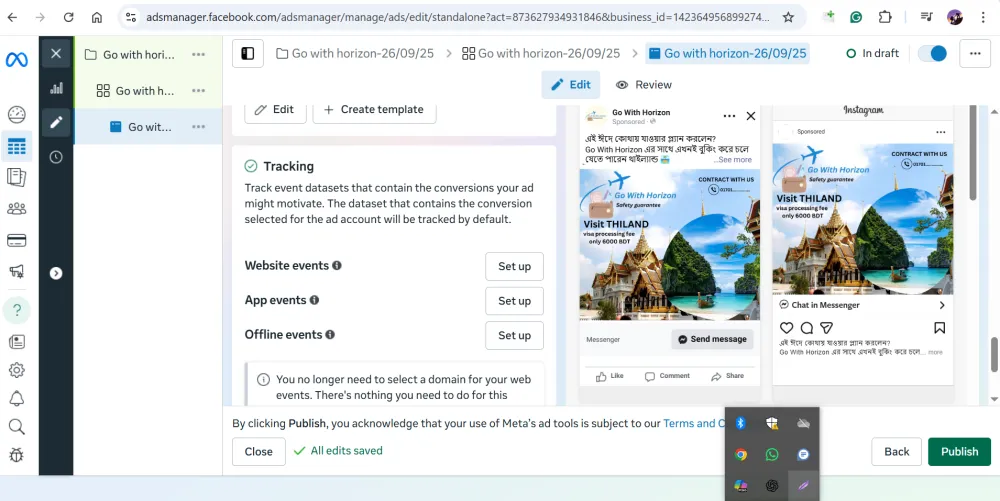The image size is (1000, 501).
Task: Toggle the ad on/off switch
Action: pyautogui.click(x=932, y=54)
